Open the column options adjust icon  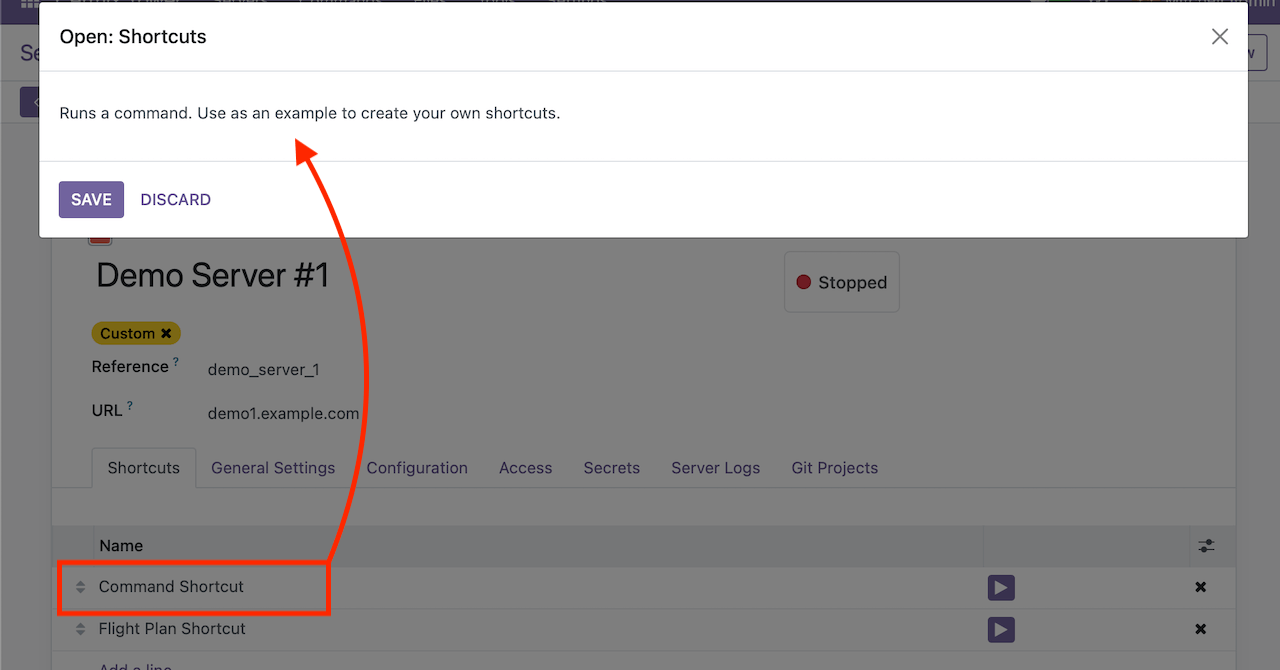pos(1207,546)
